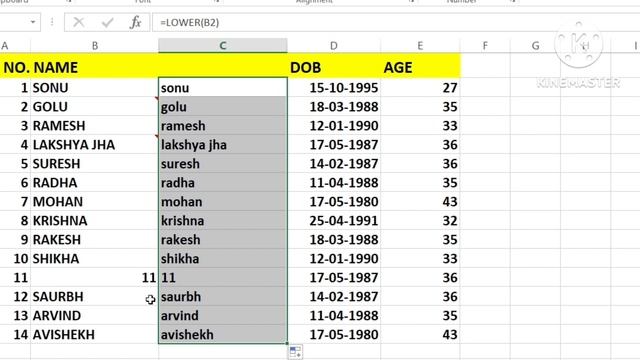Image resolution: width=640 pixels, height=360 pixels.
Task: Select lowercase cell sonu
Action: pyautogui.click(x=223, y=87)
